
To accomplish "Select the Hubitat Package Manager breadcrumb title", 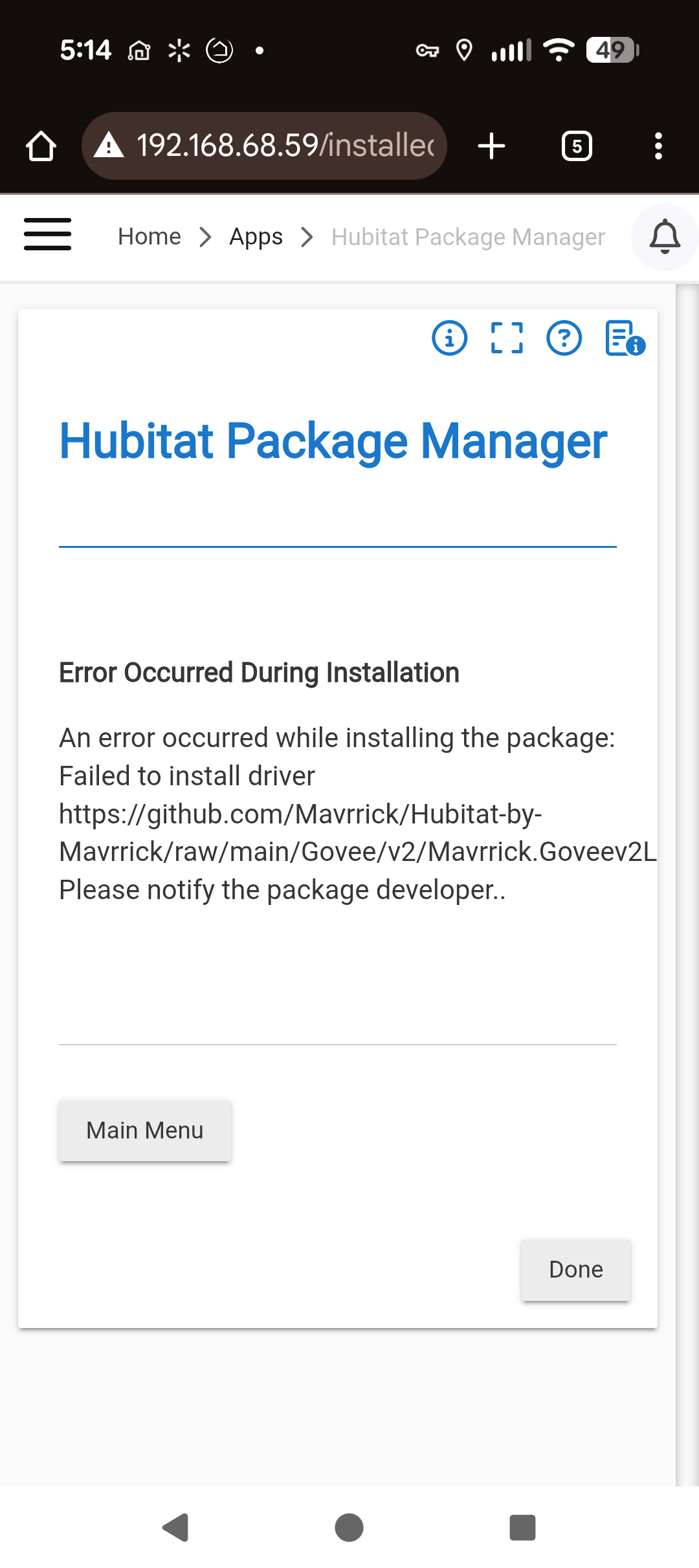I will (x=467, y=237).
